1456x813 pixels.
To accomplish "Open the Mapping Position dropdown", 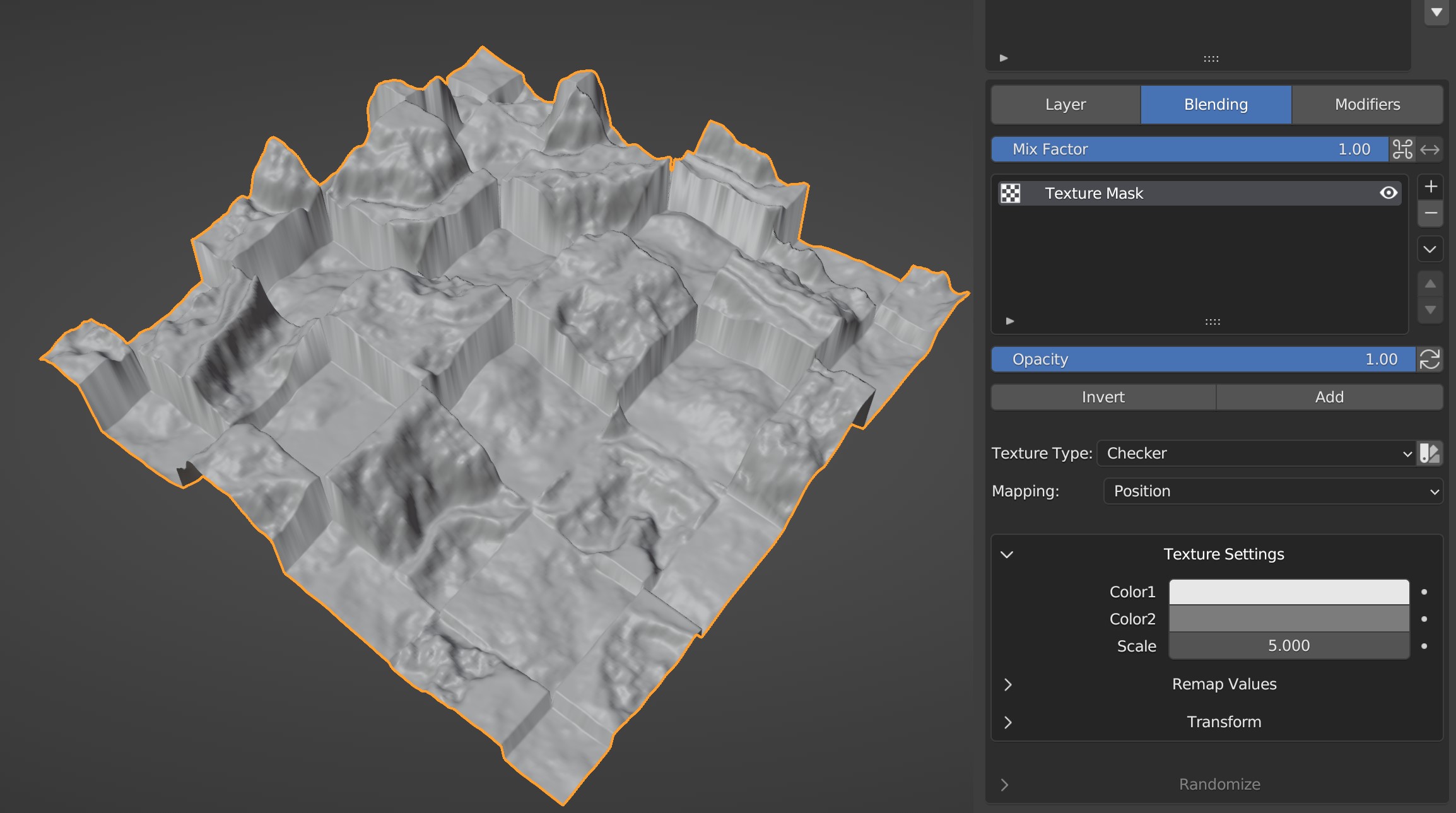I will pyautogui.click(x=1273, y=491).
